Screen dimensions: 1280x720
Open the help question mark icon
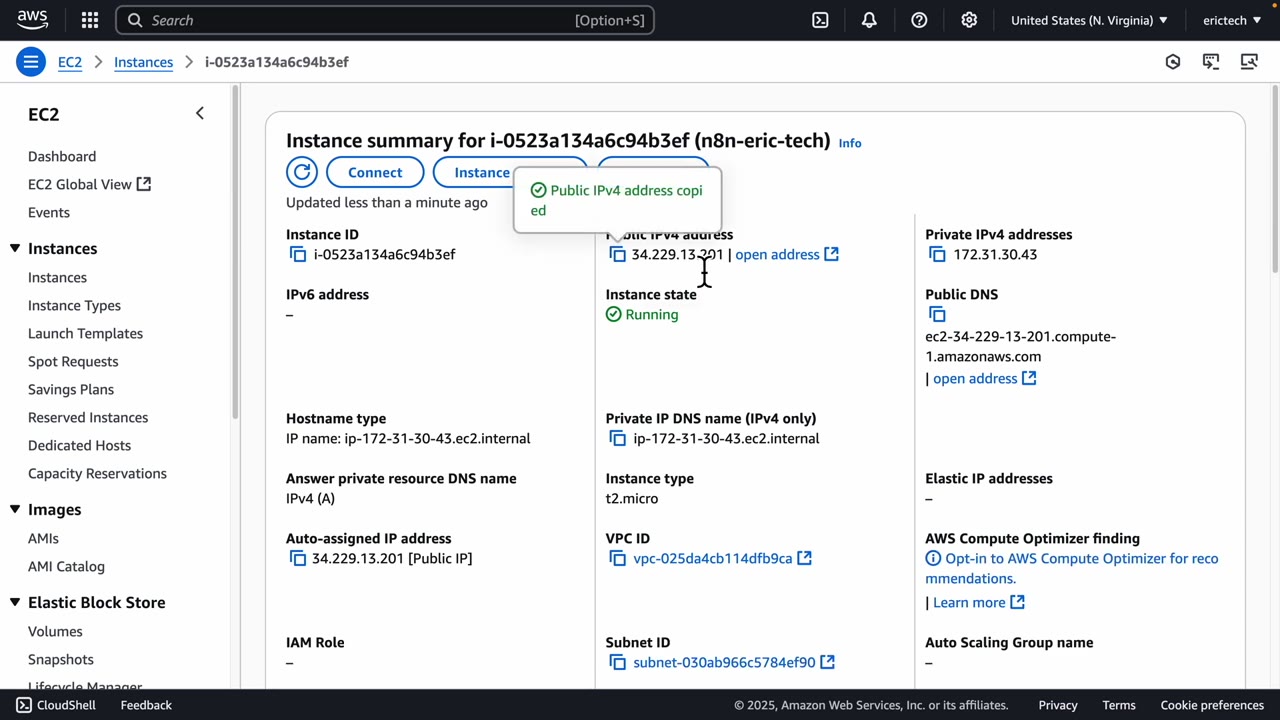[919, 20]
